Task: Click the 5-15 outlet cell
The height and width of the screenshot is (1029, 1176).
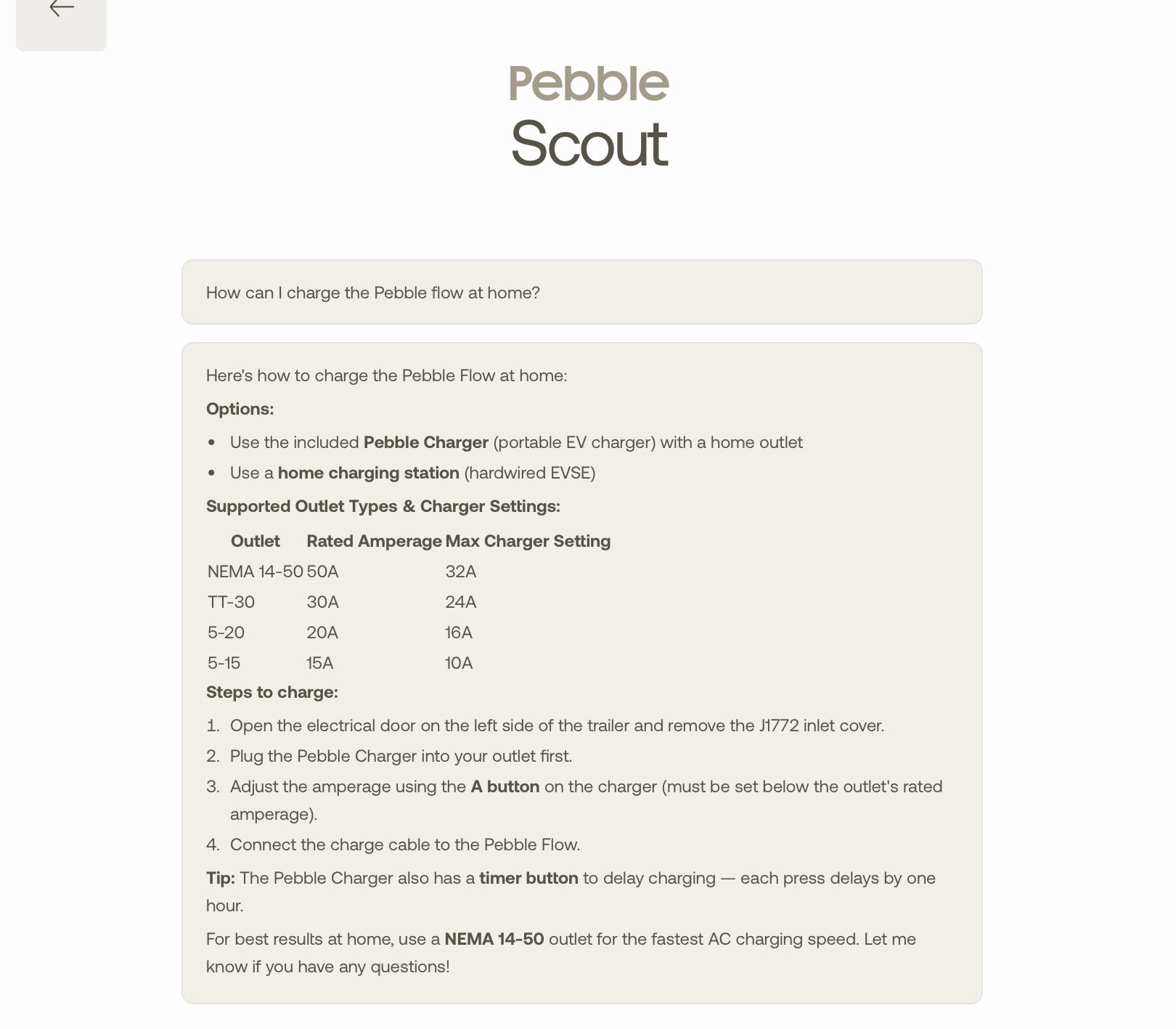Action: (224, 663)
